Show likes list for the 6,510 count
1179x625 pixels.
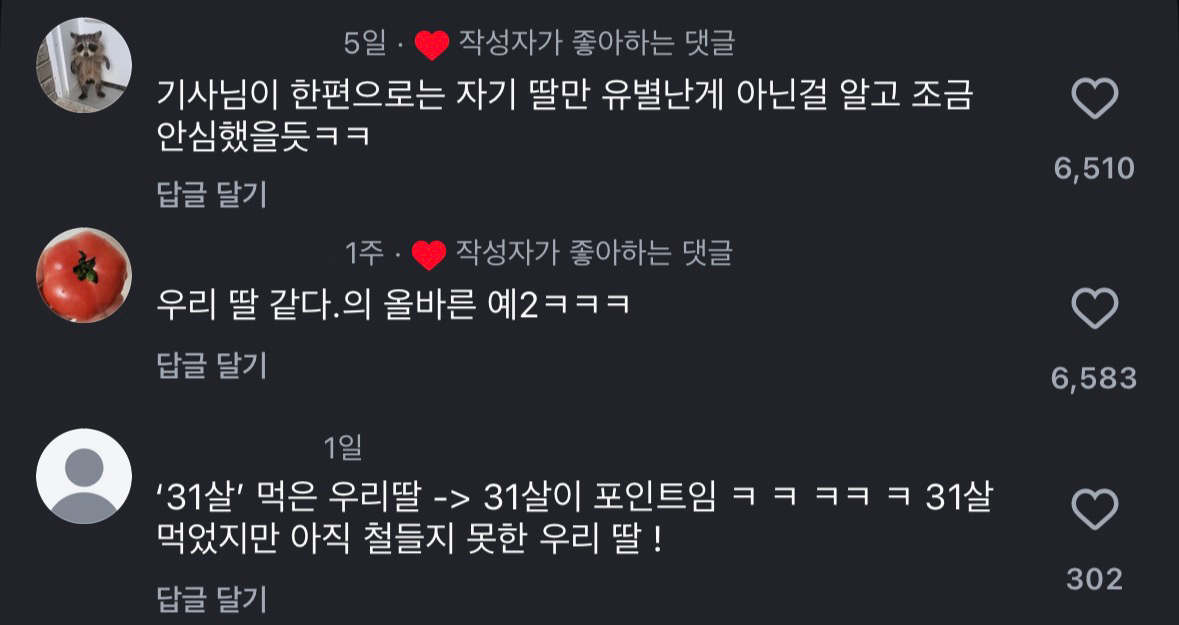pyautogui.click(x=1094, y=169)
